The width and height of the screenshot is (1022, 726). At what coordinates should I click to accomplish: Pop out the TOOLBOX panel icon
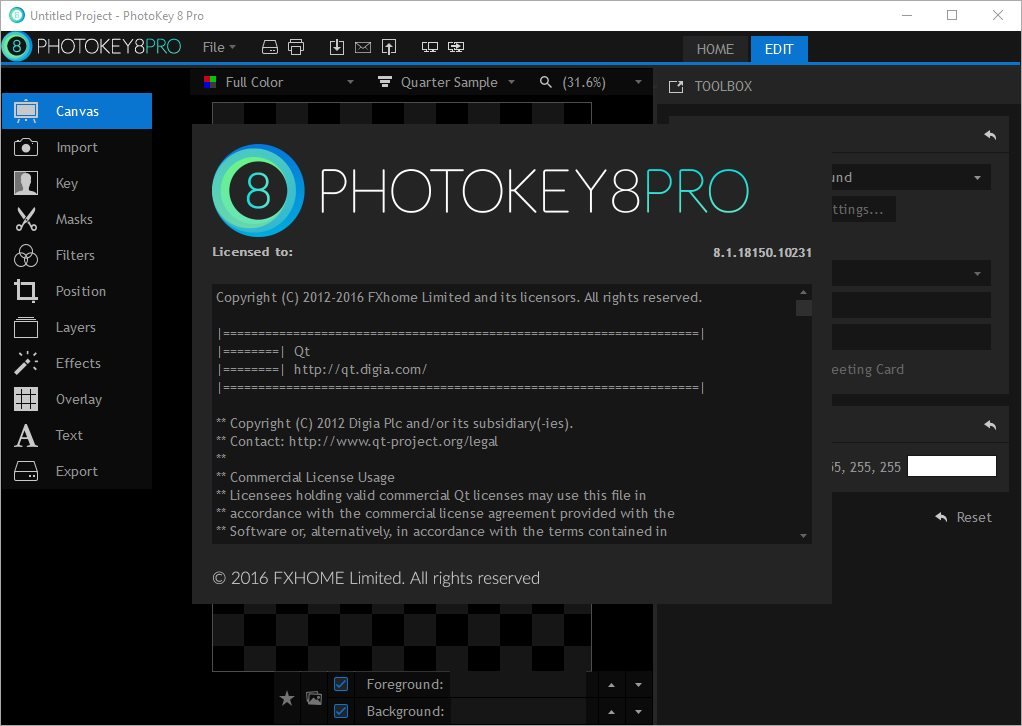pos(676,87)
